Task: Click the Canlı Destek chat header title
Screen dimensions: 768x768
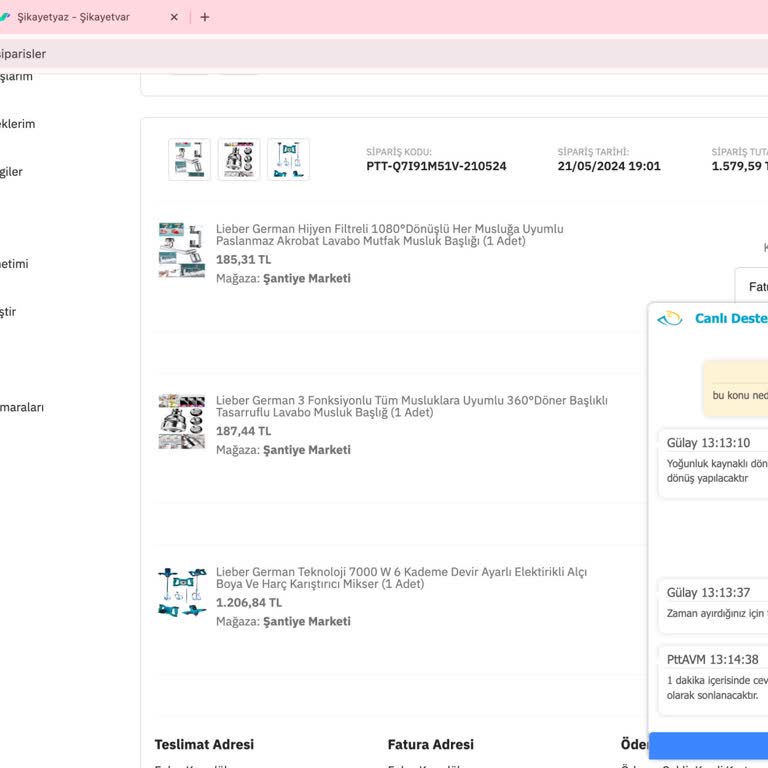Action: 730,319
